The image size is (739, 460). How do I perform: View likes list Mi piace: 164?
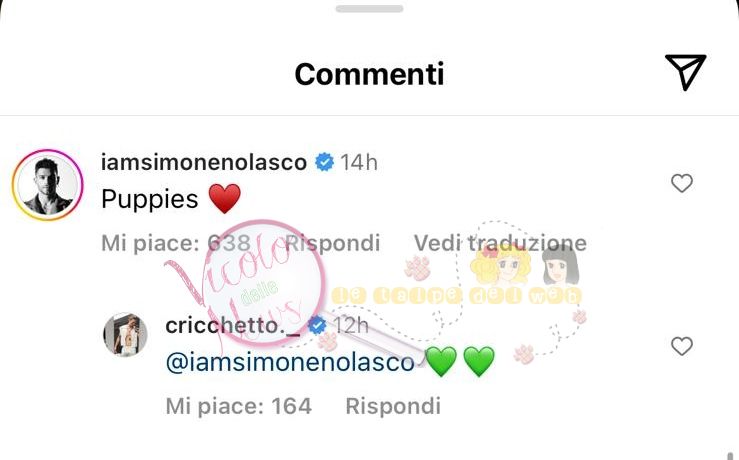click(x=238, y=406)
